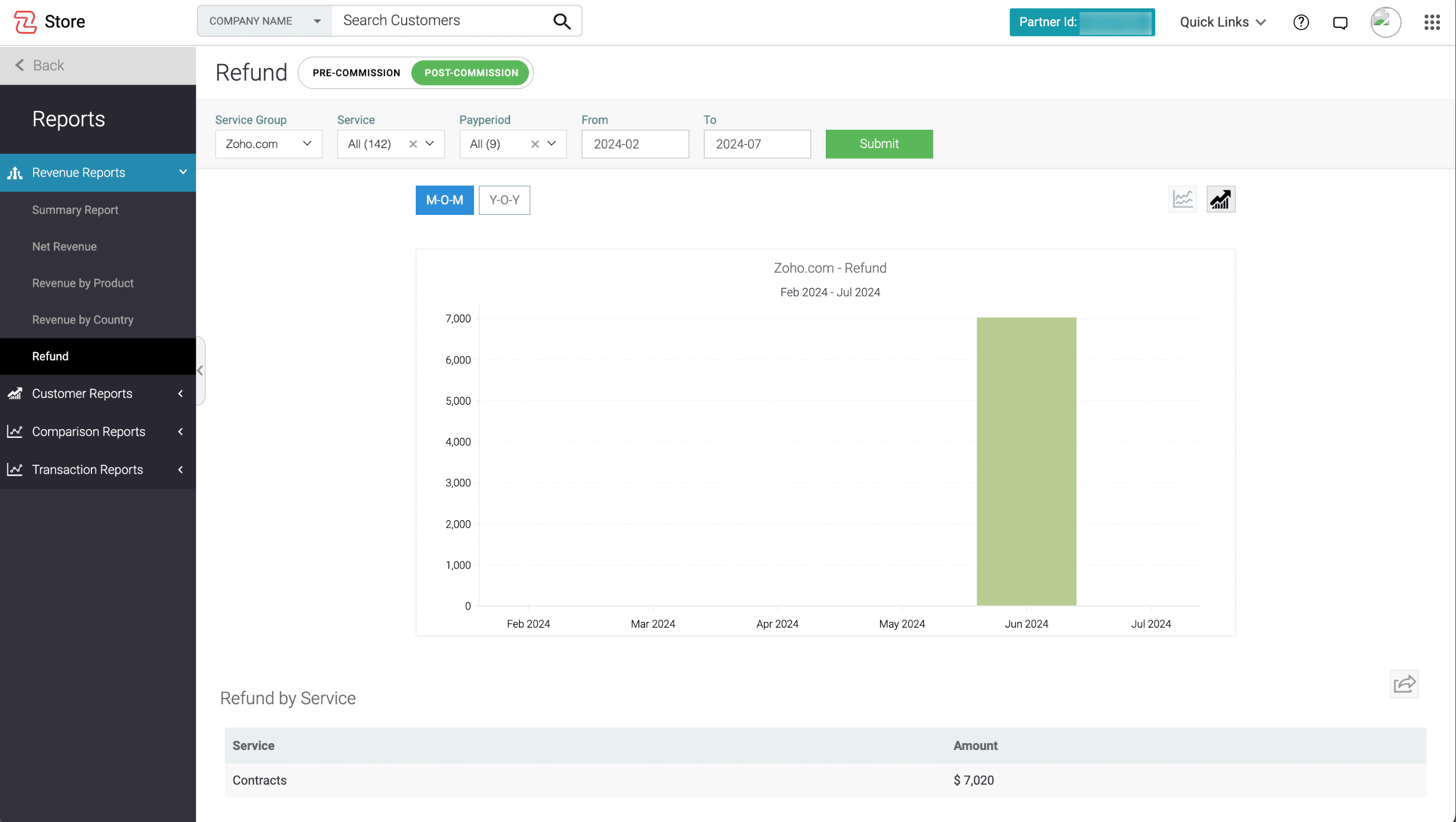Clear the Service selection with X
This screenshot has width=1456, height=822.
coord(413,144)
